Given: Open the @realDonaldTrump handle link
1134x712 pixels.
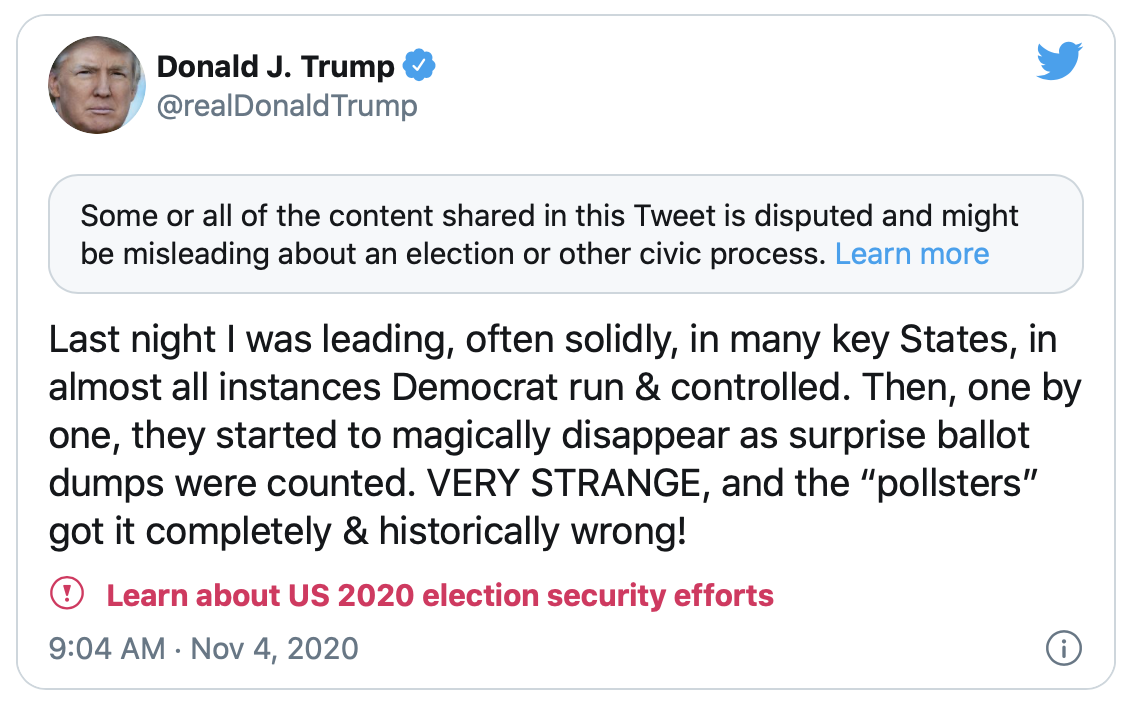Looking at the screenshot, I should pos(287,105).
